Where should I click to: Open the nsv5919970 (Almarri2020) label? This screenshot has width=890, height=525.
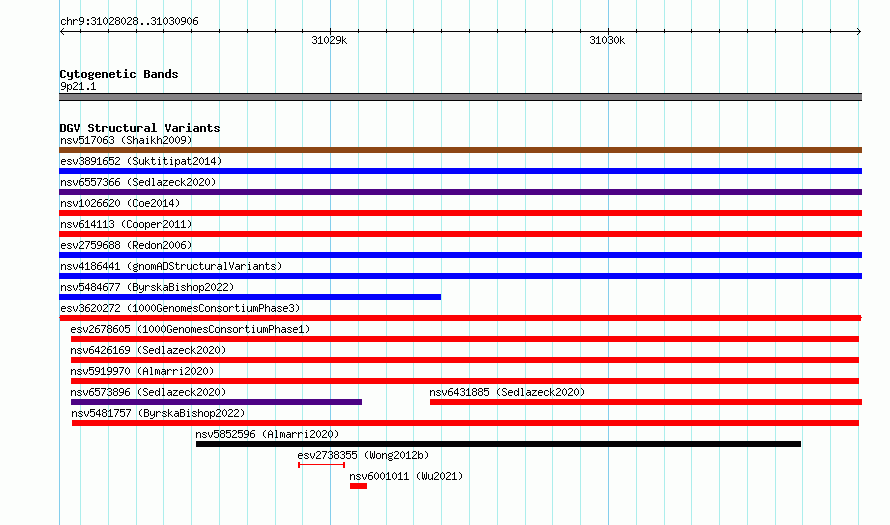tap(142, 371)
